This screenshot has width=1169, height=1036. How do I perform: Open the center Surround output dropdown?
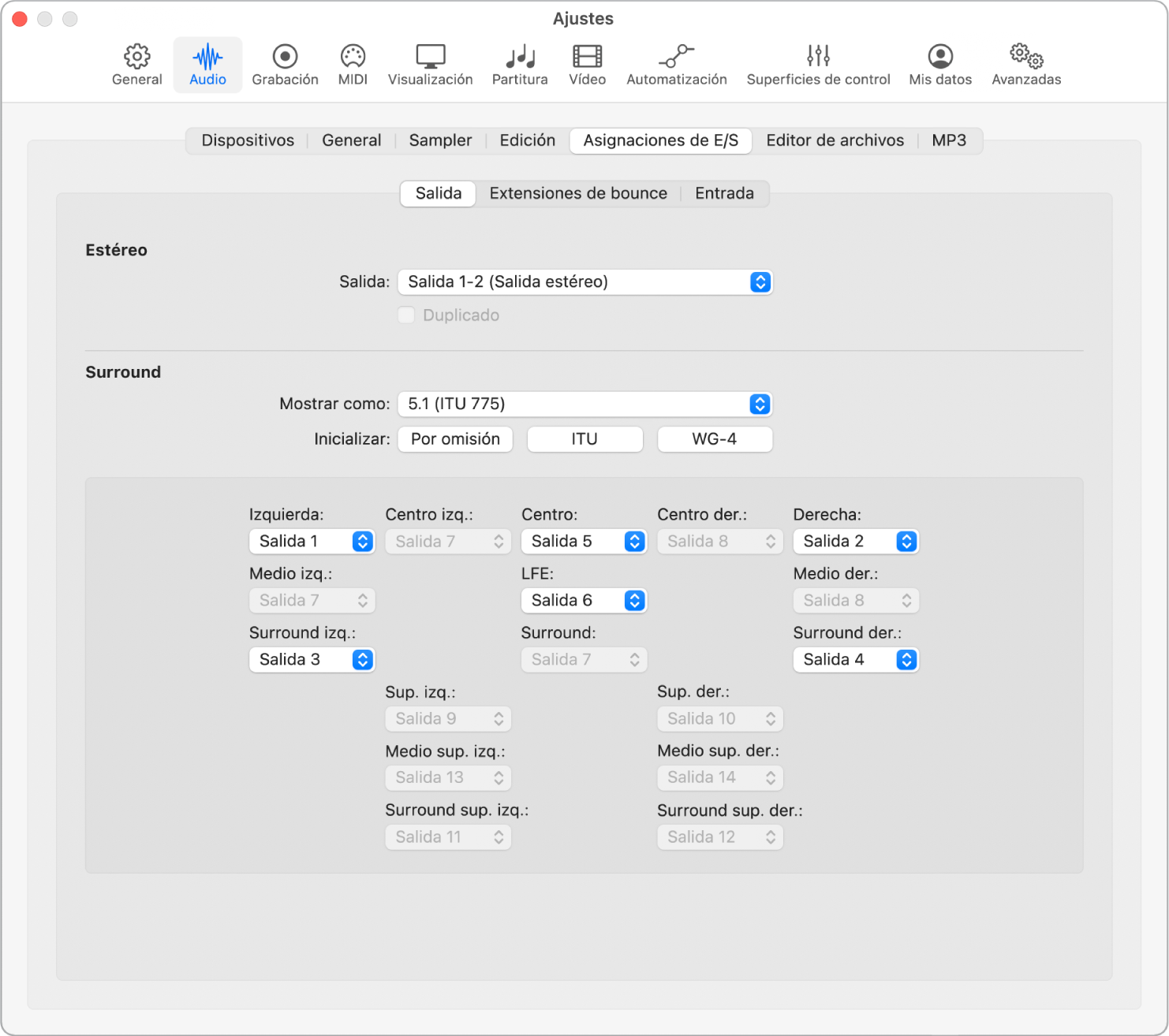584,660
